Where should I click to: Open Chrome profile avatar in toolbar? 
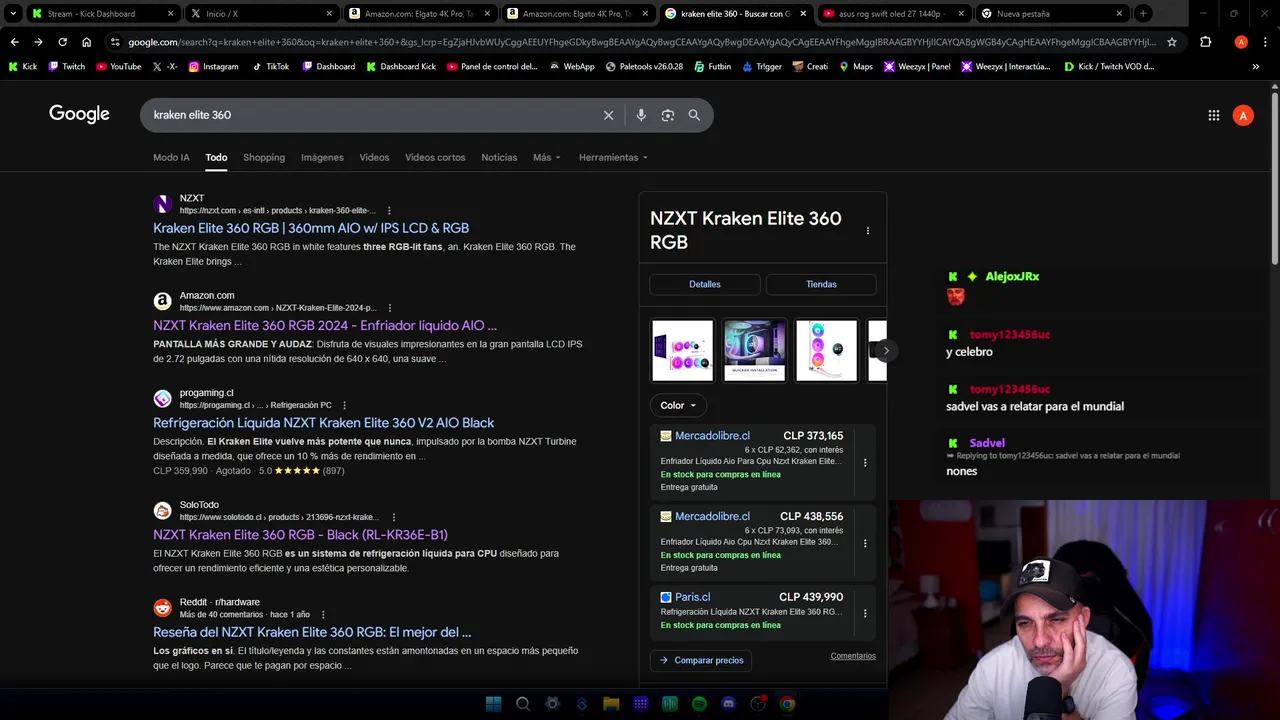click(1241, 42)
